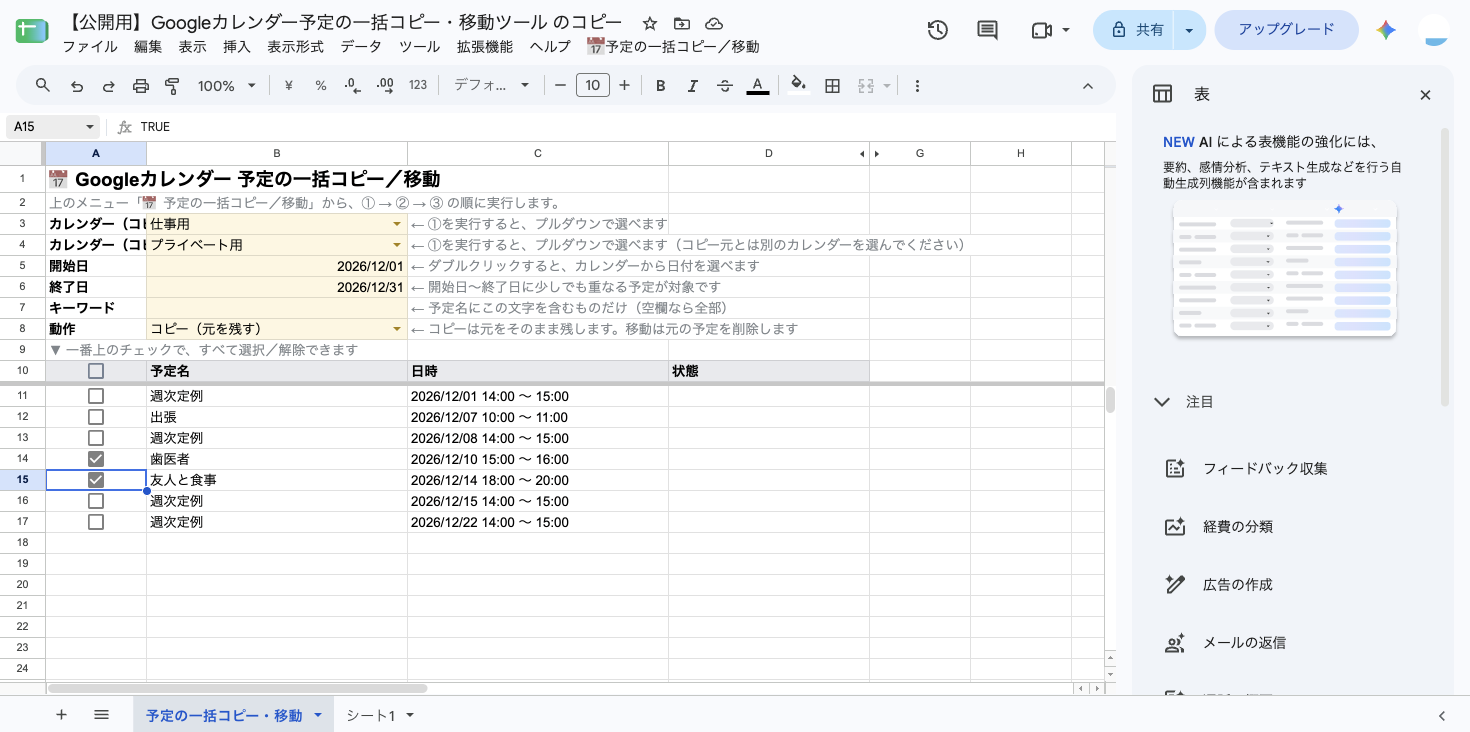
Task: Open the borders tool
Action: [832, 86]
